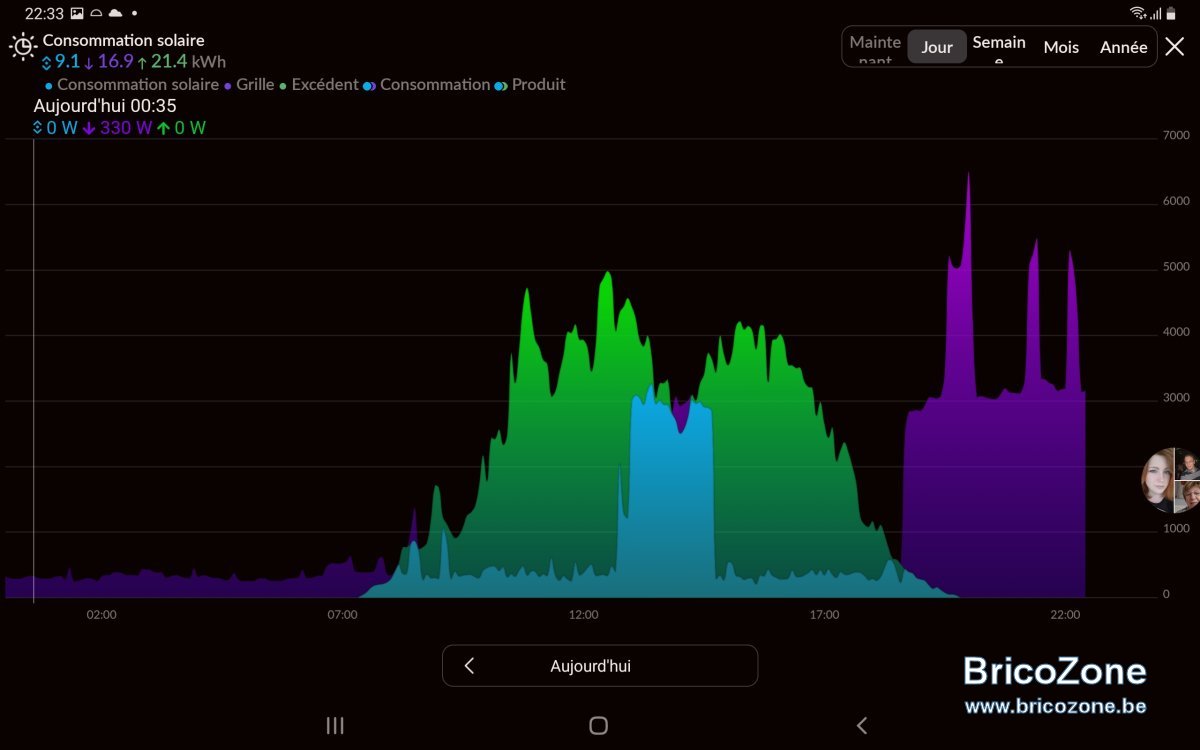Toggle the Excédent legend series
Viewport: 1200px width, 750px height.
(x=319, y=85)
